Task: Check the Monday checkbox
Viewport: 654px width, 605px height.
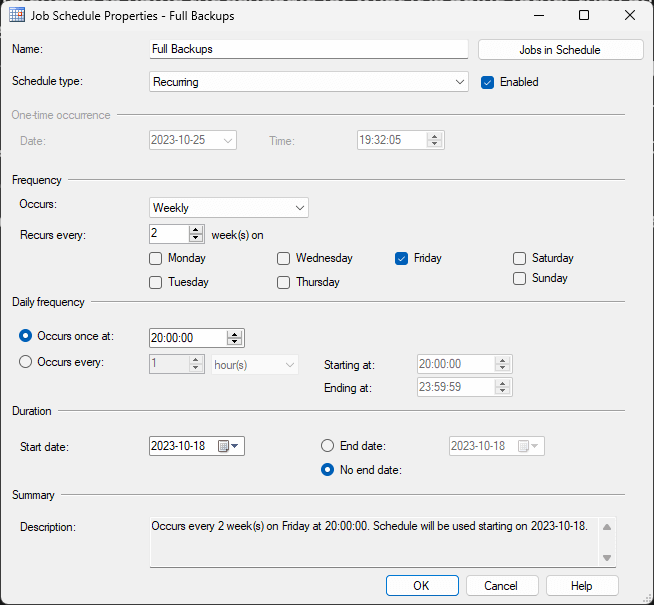Action: coord(155,258)
